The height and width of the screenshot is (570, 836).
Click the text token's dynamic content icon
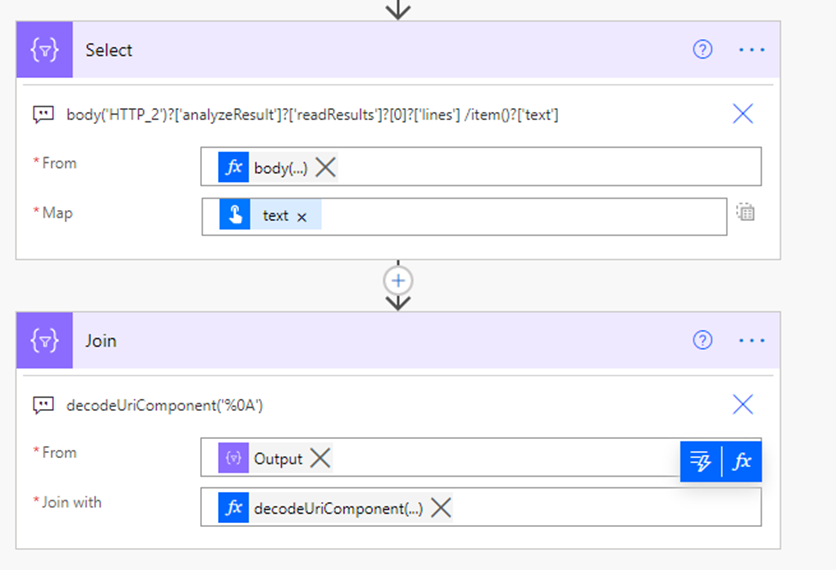click(235, 214)
